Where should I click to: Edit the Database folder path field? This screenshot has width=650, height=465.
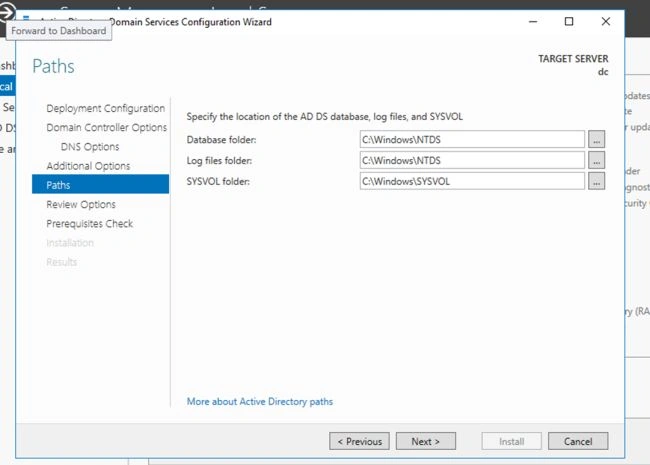click(x=472, y=140)
